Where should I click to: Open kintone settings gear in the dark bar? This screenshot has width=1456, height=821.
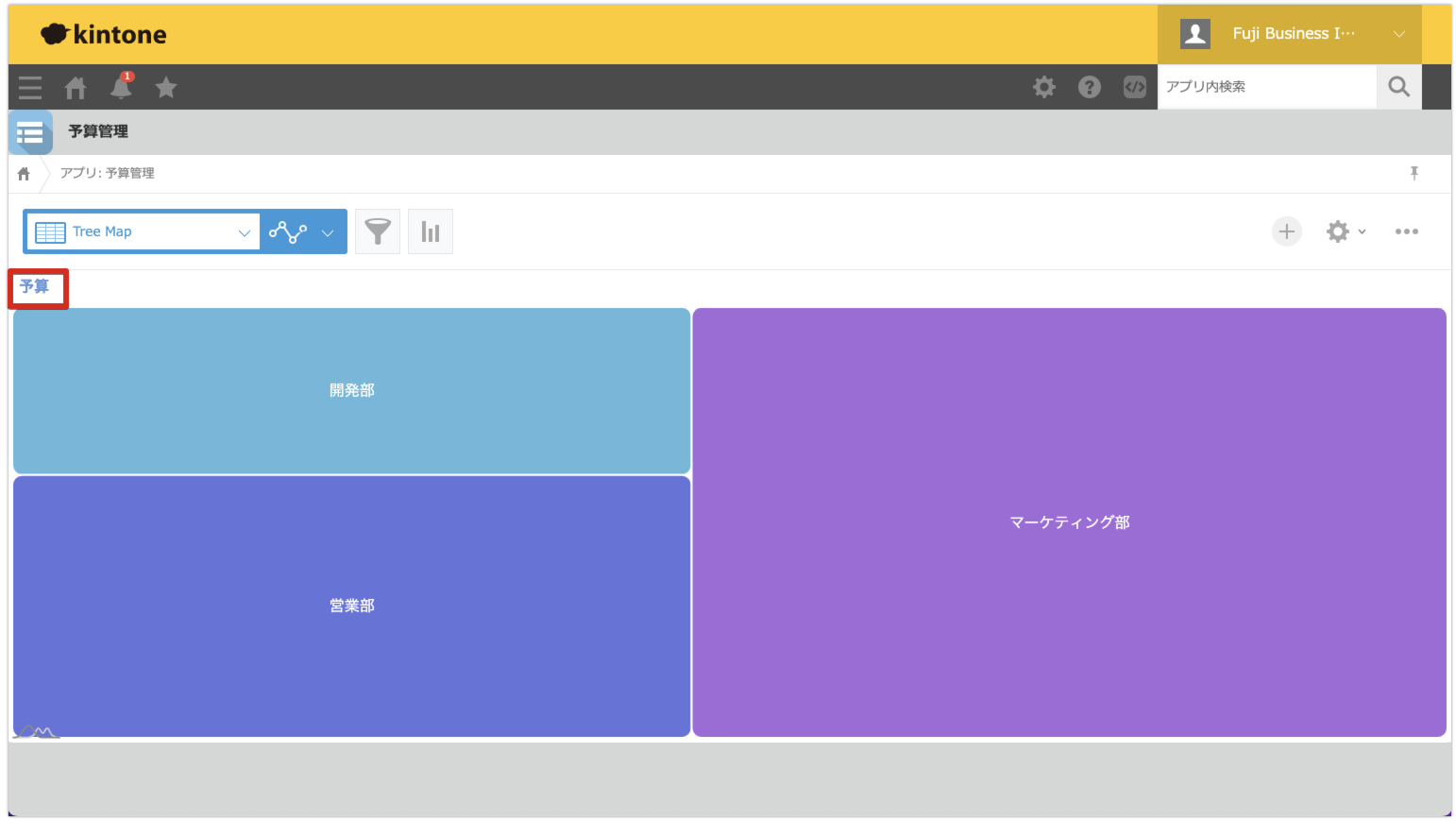[1044, 87]
